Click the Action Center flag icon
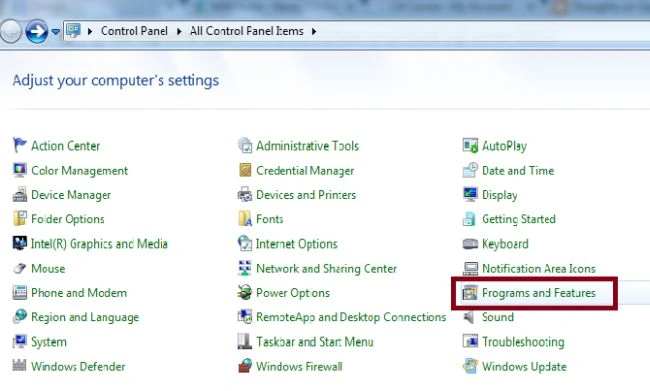Screen dimensions: 650x391 coord(19,146)
